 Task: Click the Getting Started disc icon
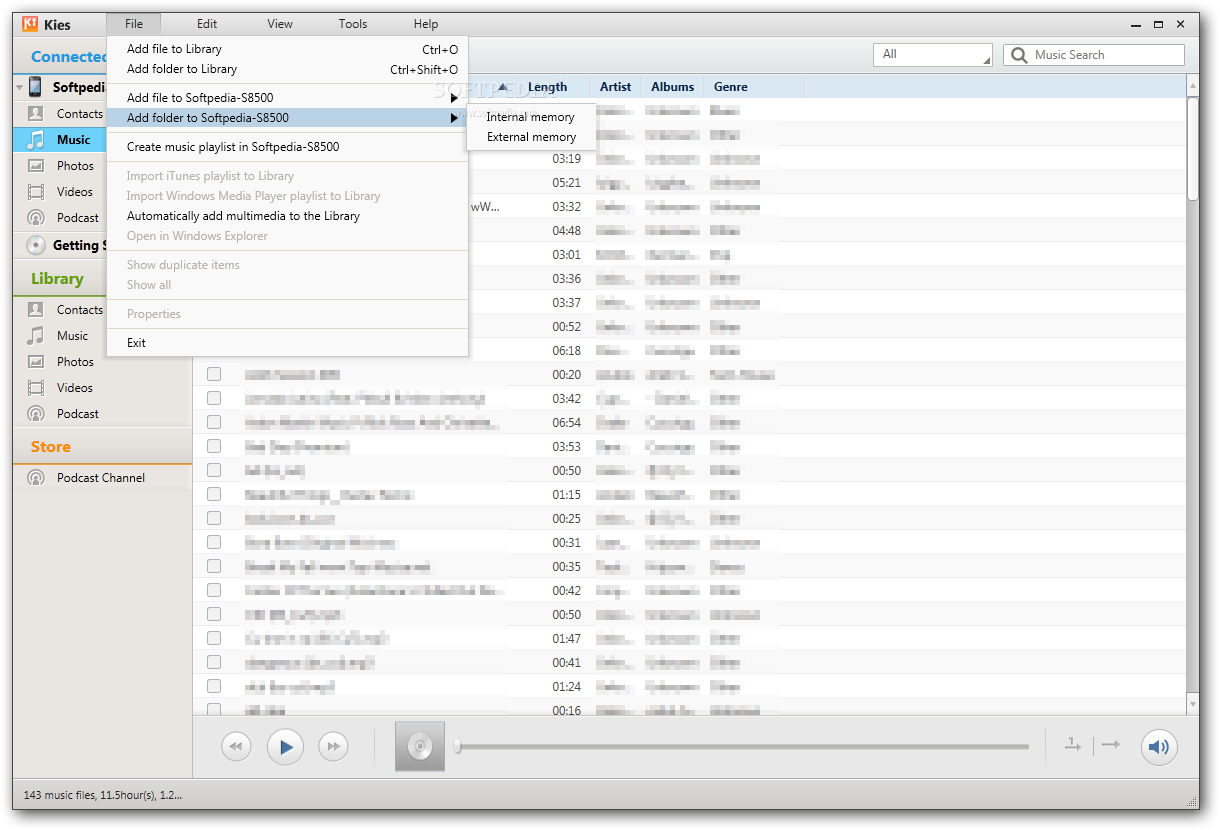tap(36, 245)
